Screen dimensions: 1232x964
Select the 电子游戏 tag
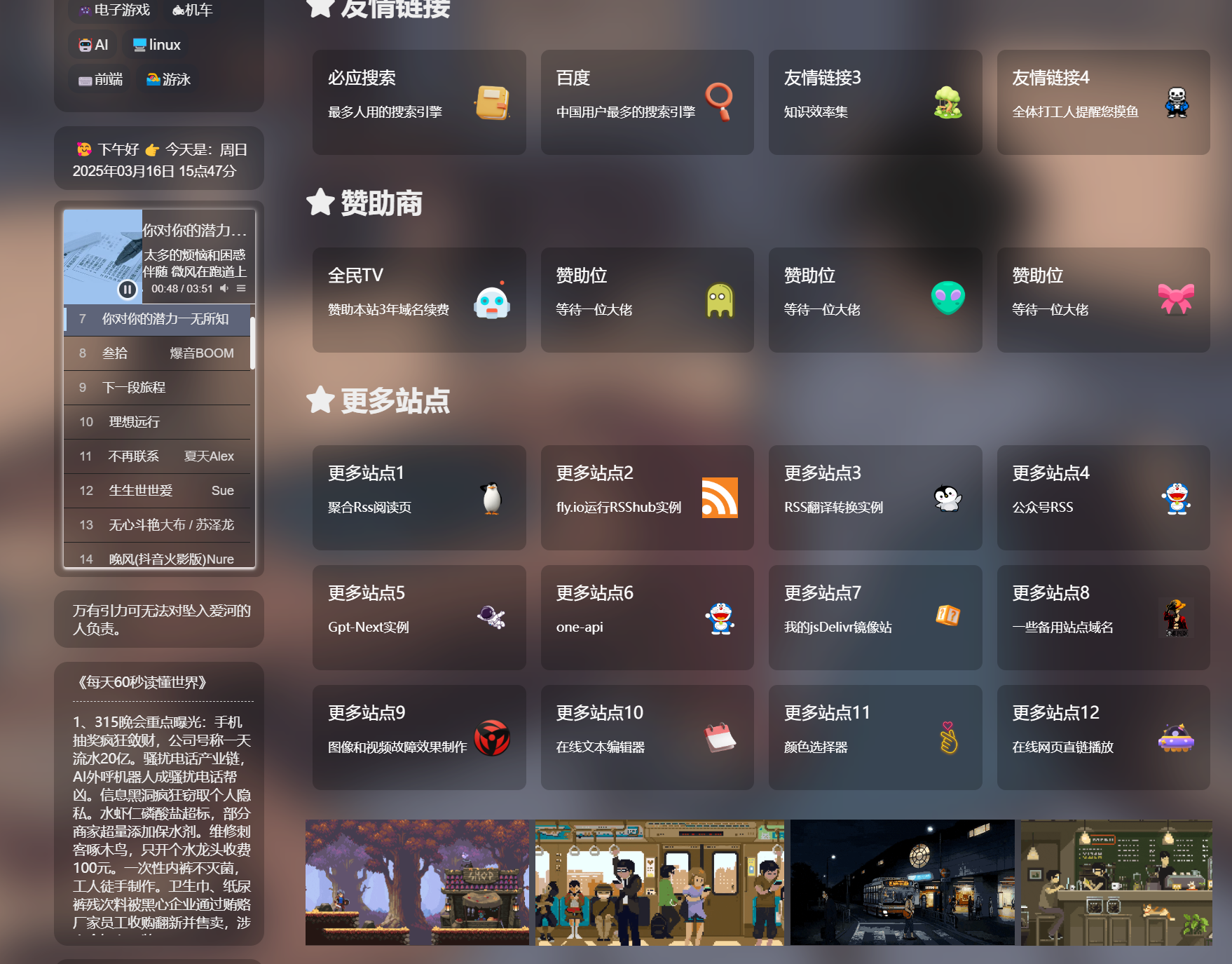(x=114, y=10)
